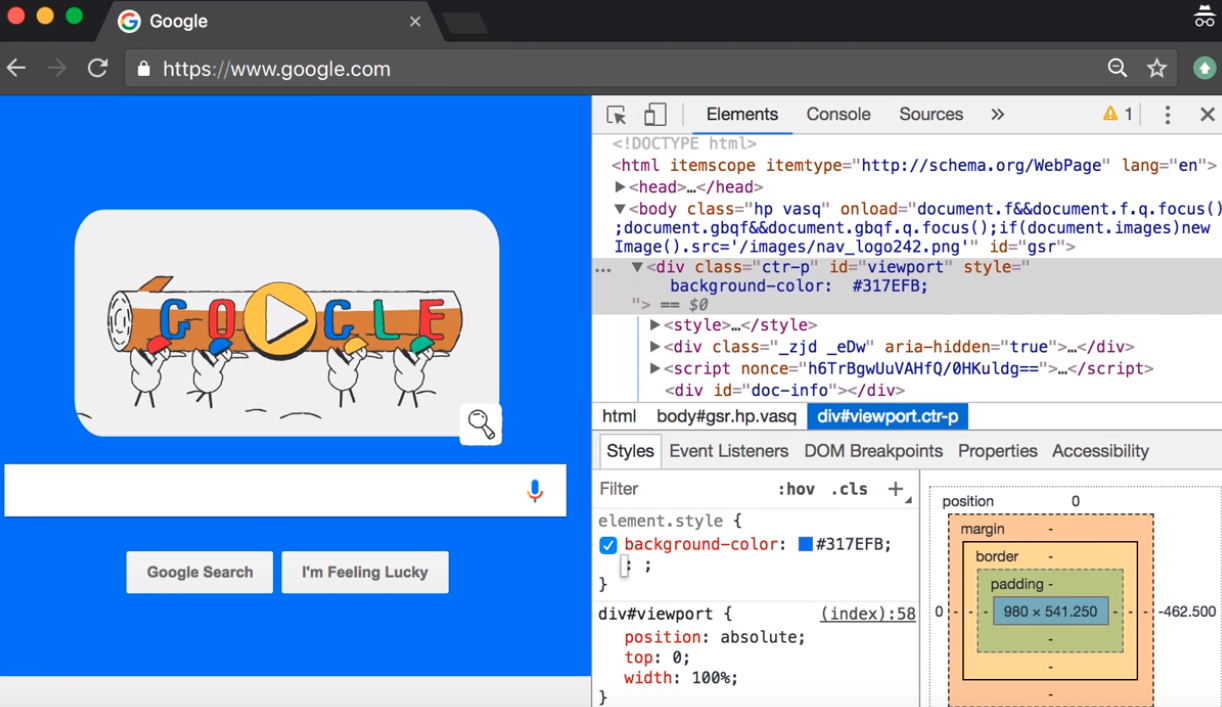Click the styles Filter field
1222x707 pixels.
680,489
